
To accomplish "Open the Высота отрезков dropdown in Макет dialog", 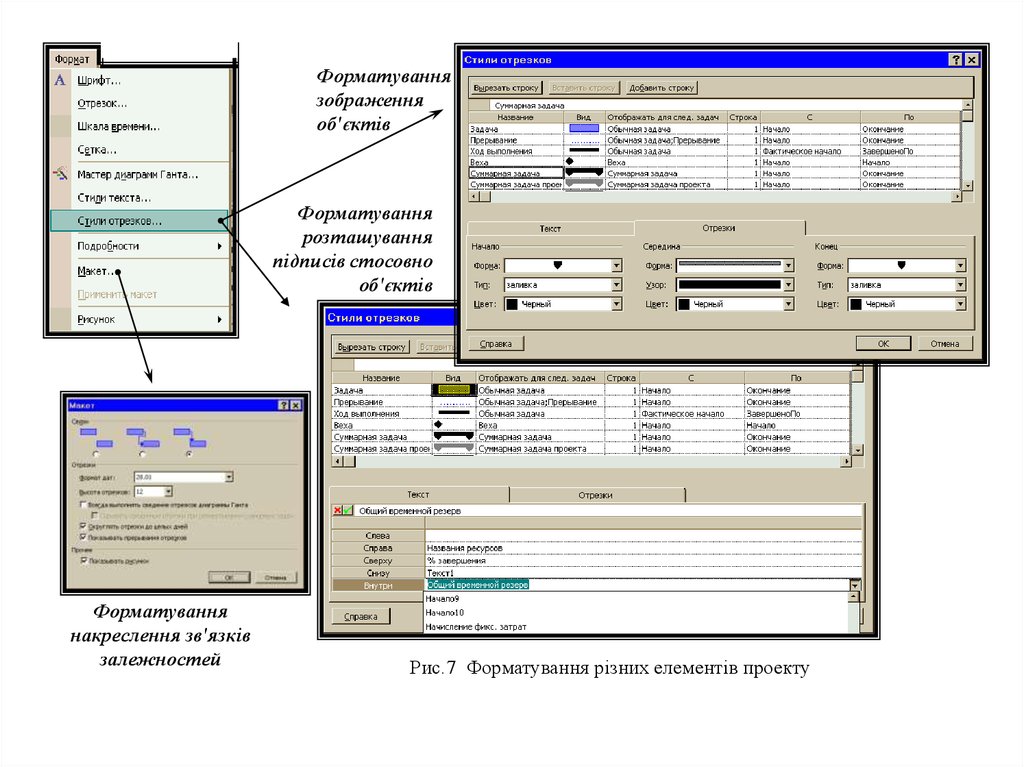I will click(x=168, y=491).
